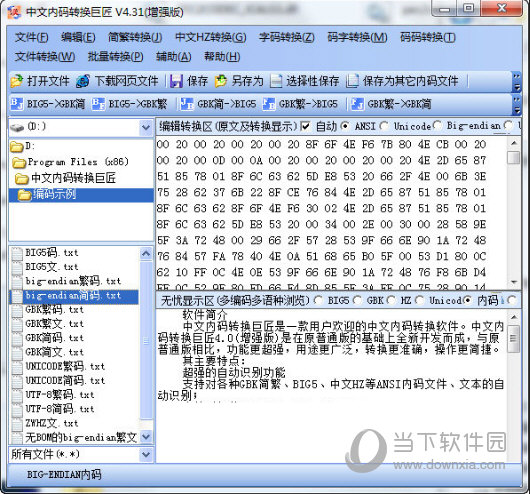
Task: Open the D: drive dropdown
Action: point(146,127)
